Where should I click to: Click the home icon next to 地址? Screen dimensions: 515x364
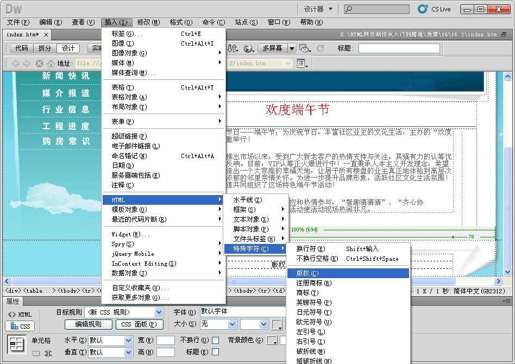click(x=51, y=63)
